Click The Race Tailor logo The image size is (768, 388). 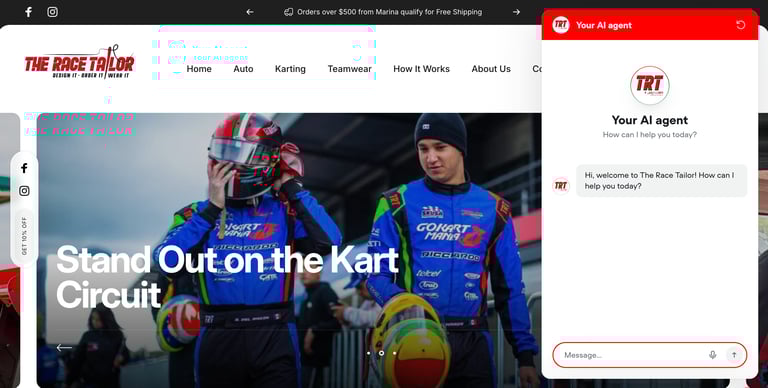pos(79,63)
